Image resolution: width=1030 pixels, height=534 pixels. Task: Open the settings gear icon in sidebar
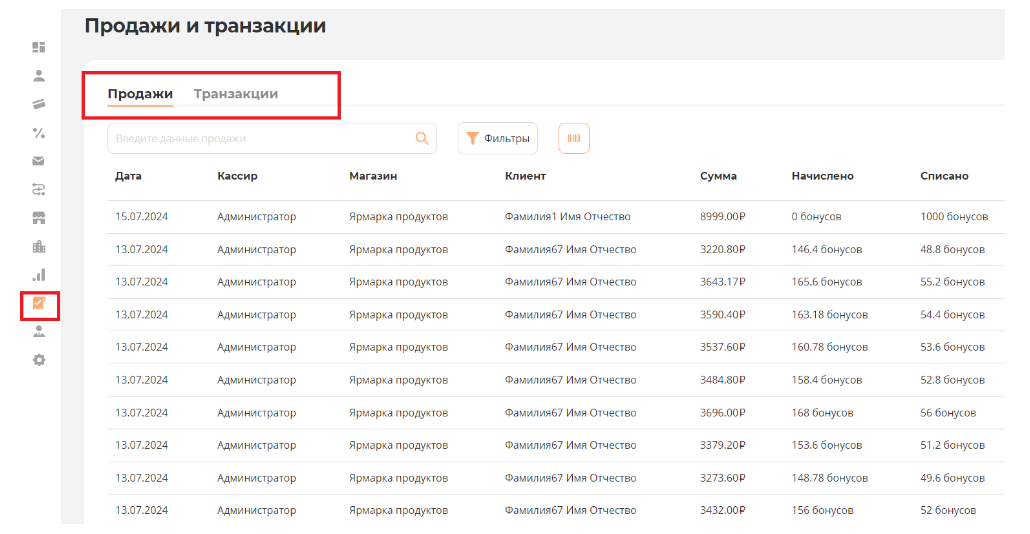pos(39,359)
